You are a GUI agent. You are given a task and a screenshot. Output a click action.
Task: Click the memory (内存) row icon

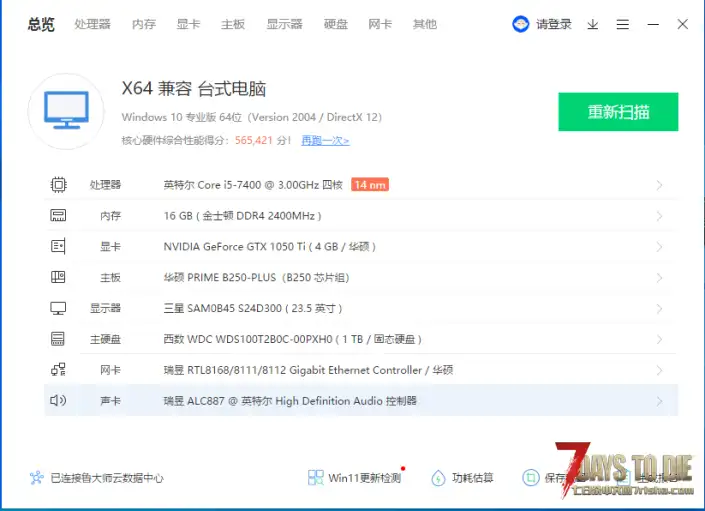click(x=58, y=216)
